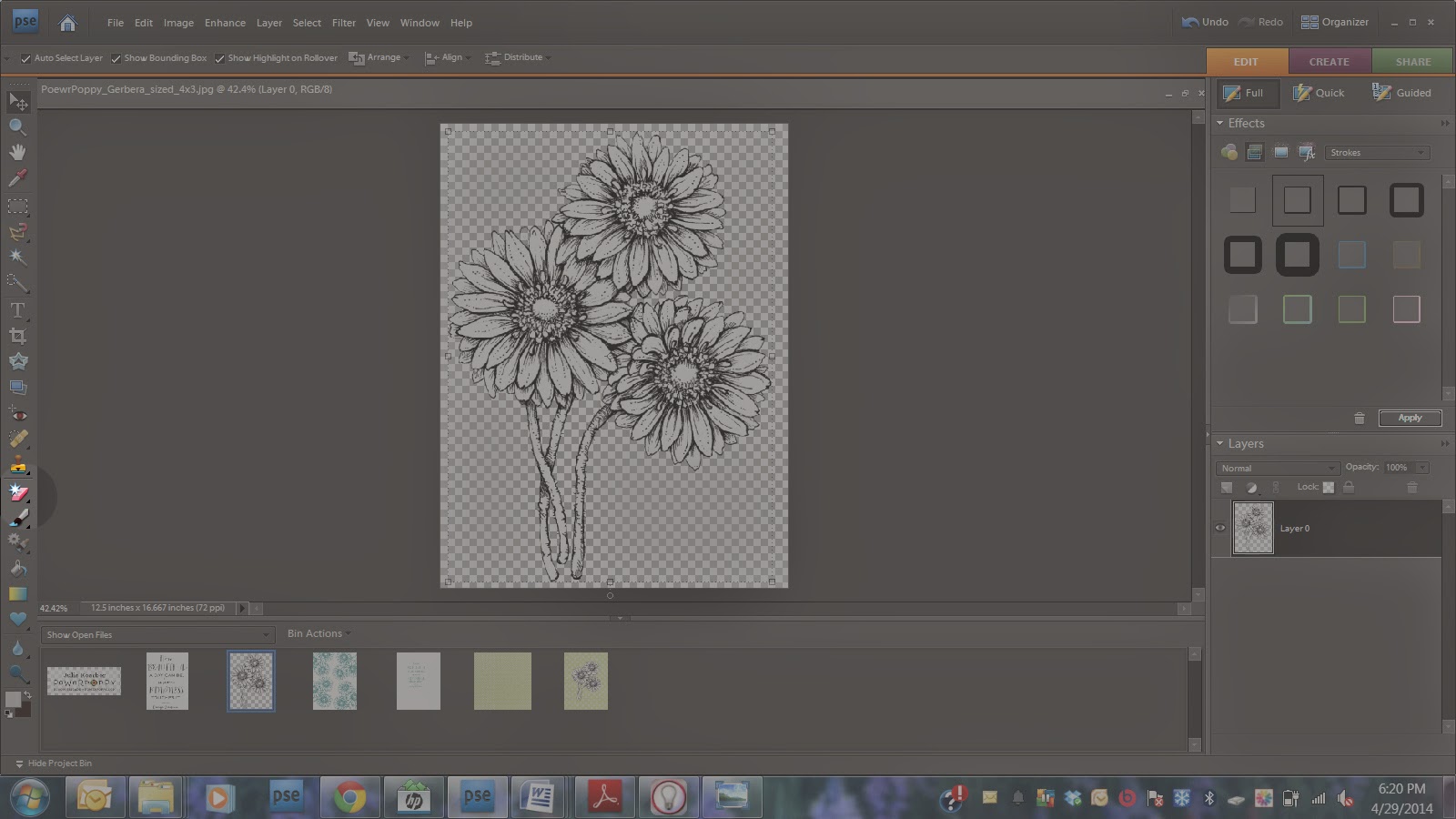Toggle Show Bounding Box checkbox
Screen dimensions: 1456x819
tap(116, 58)
